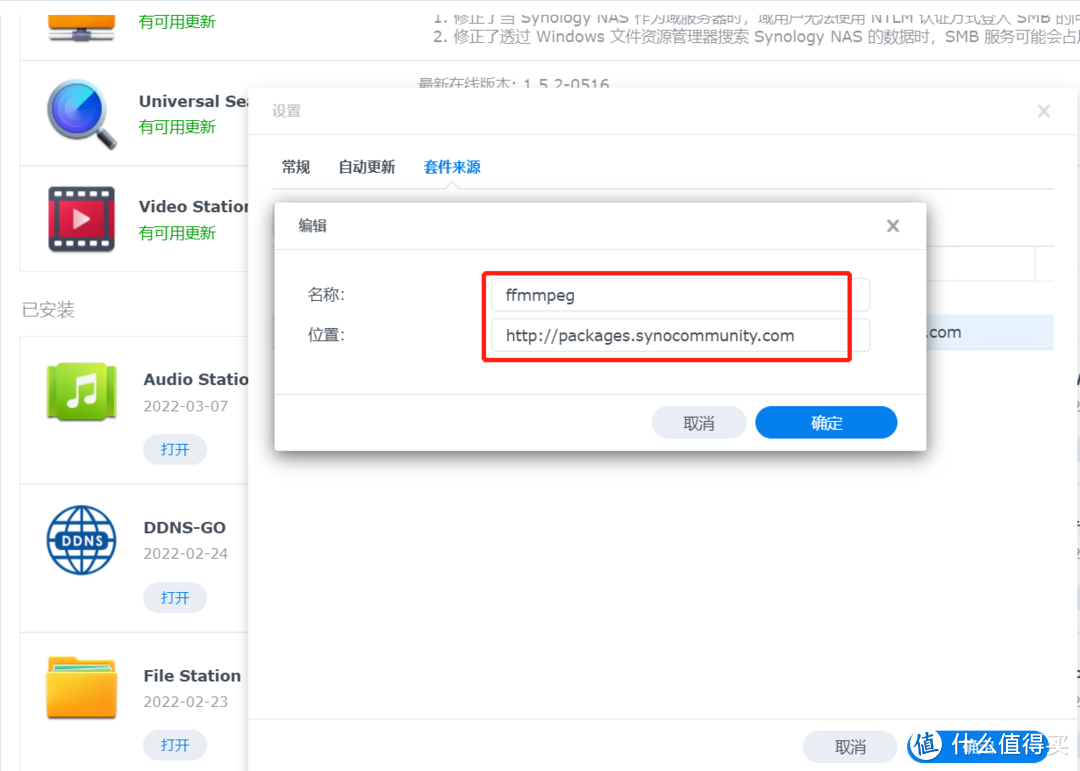
Task: Click 有可用更新 under Video Station
Action: (177, 233)
